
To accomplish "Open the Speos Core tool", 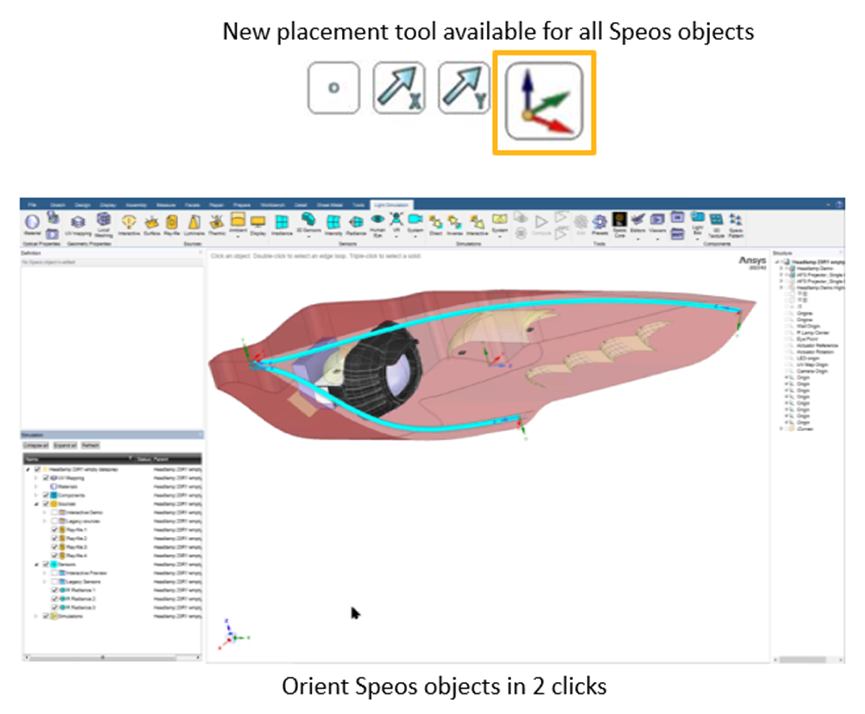I will (x=620, y=224).
